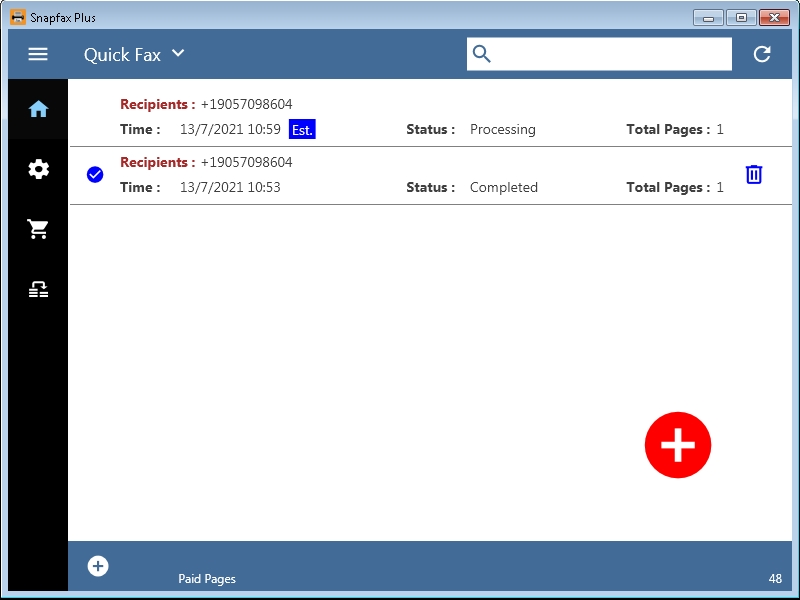The height and width of the screenshot is (600, 800).
Task: Uncheck the selected completed fax checkmark
Action: 95,175
